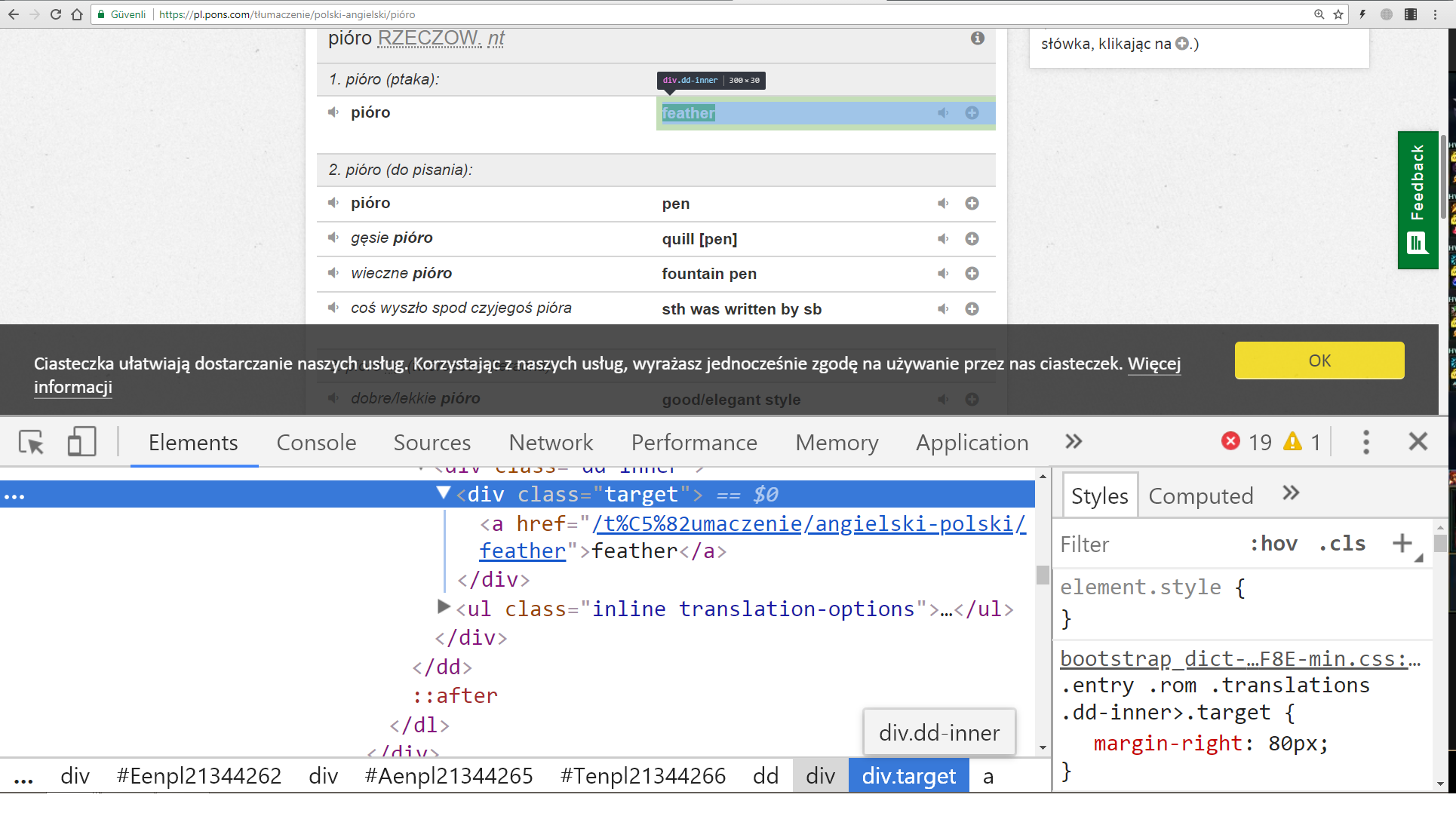This screenshot has width=1456, height=813.
Task: Click the zoom magnifier icon in address bar
Action: (1319, 14)
